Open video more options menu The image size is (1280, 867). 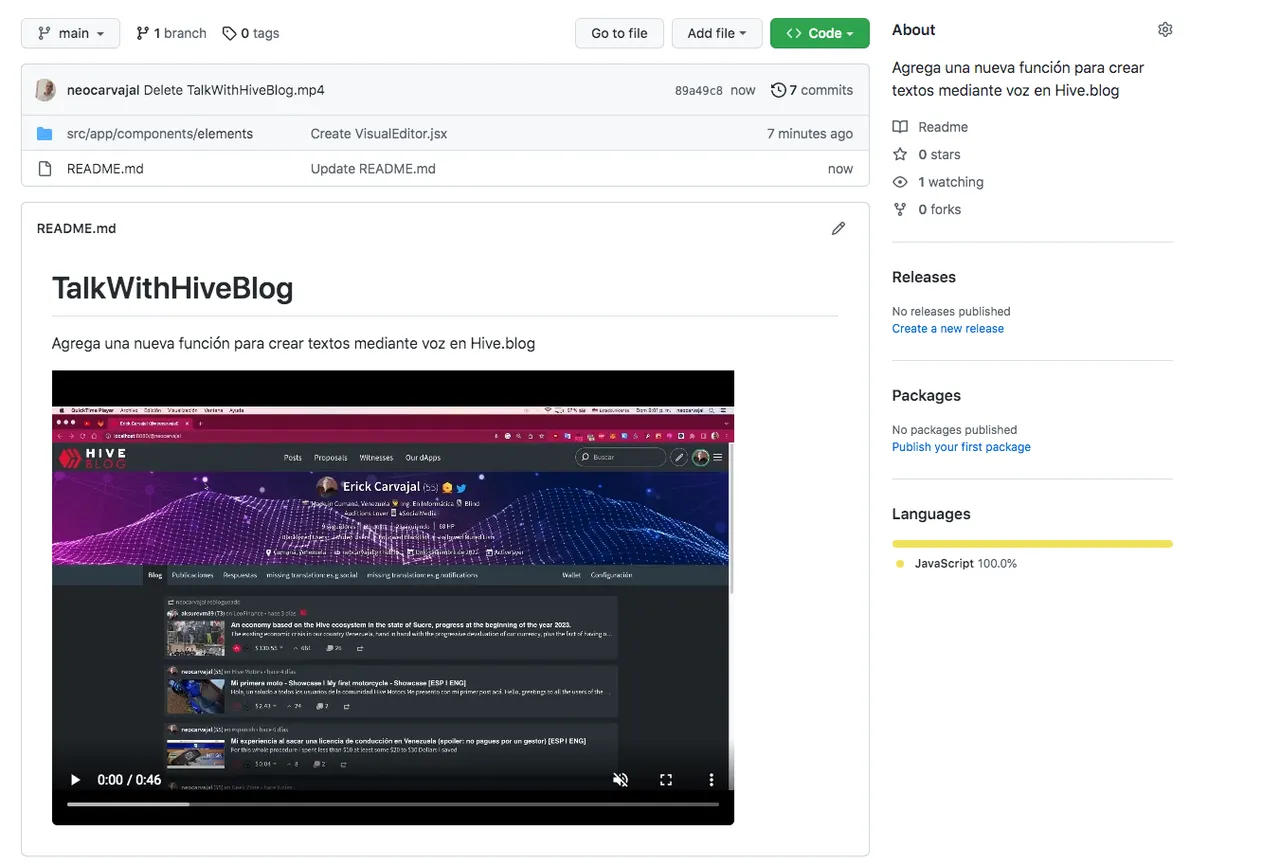click(711, 780)
